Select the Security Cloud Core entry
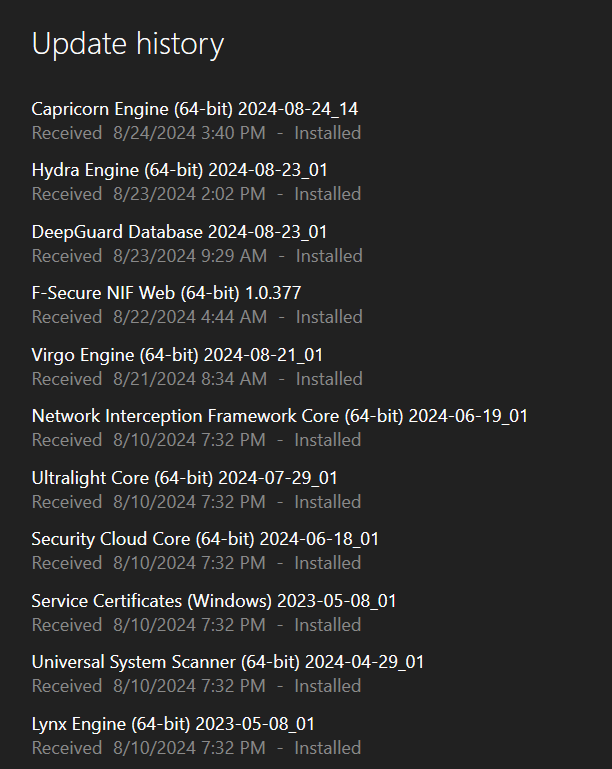The width and height of the screenshot is (612, 769). (x=205, y=539)
